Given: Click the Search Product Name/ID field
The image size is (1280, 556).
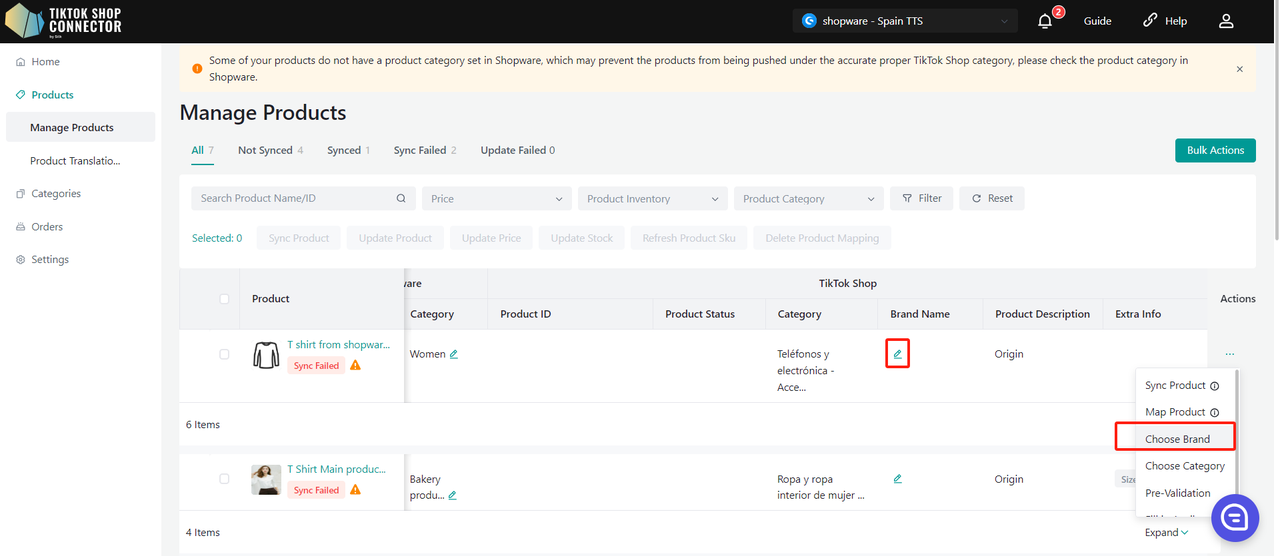Looking at the screenshot, I should (295, 198).
